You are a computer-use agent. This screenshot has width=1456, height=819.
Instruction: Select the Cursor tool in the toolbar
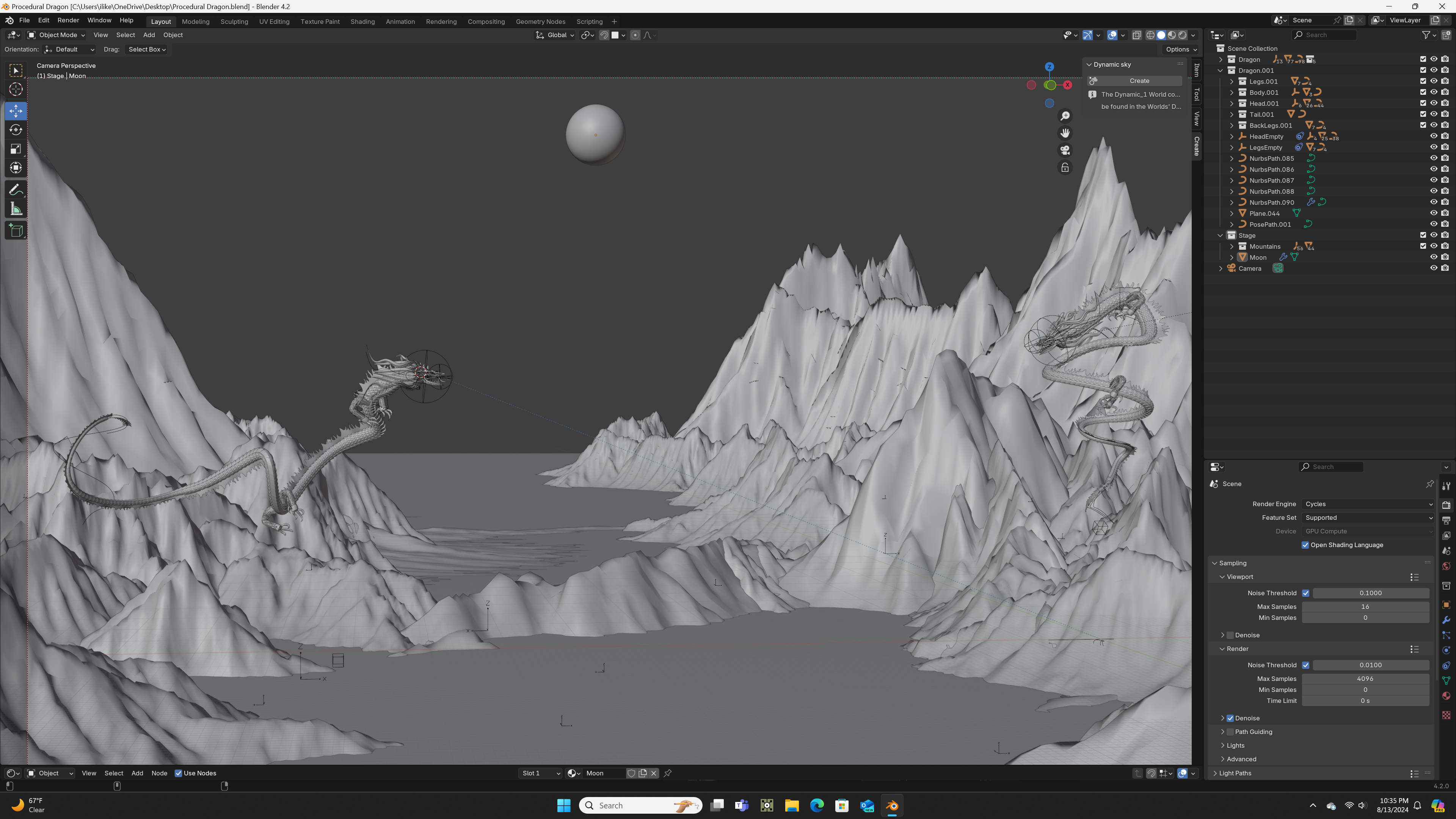click(x=16, y=89)
